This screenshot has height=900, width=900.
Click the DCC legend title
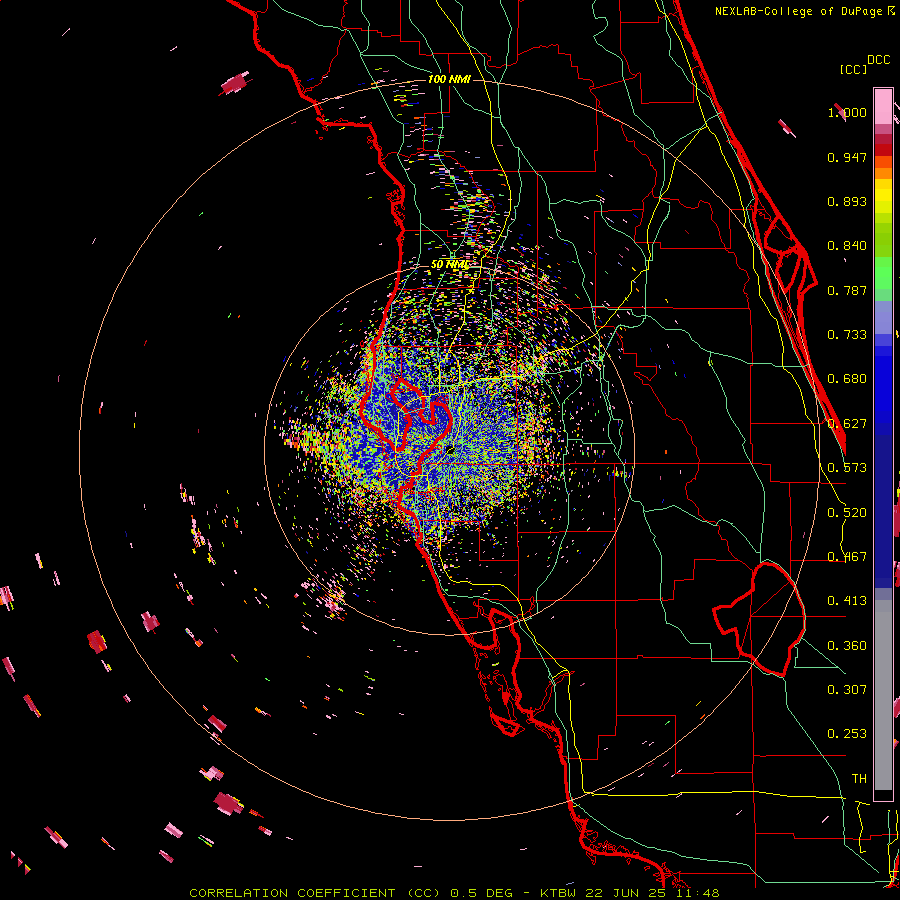[878, 60]
